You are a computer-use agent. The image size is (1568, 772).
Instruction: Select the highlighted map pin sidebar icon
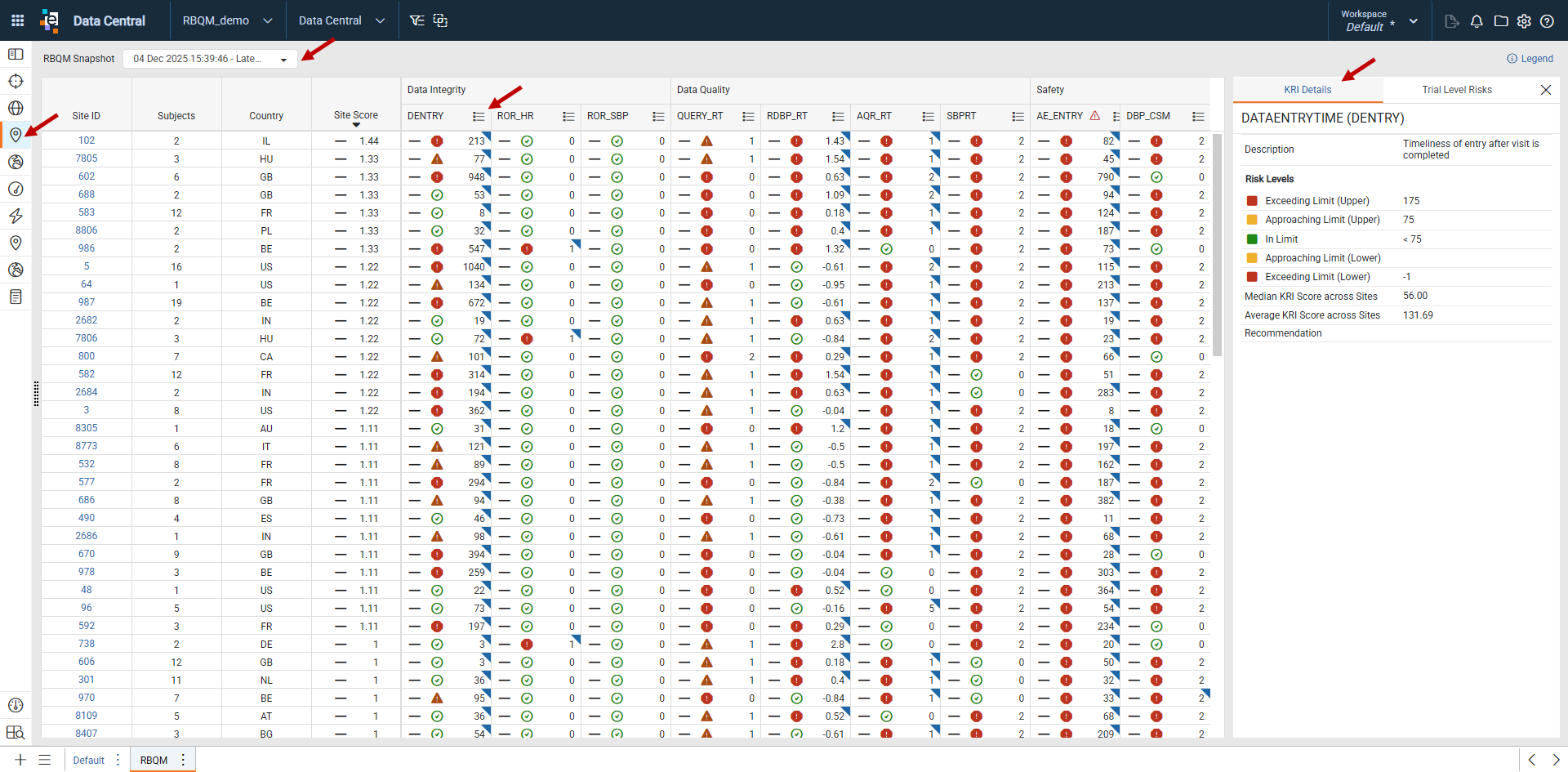pyautogui.click(x=16, y=135)
